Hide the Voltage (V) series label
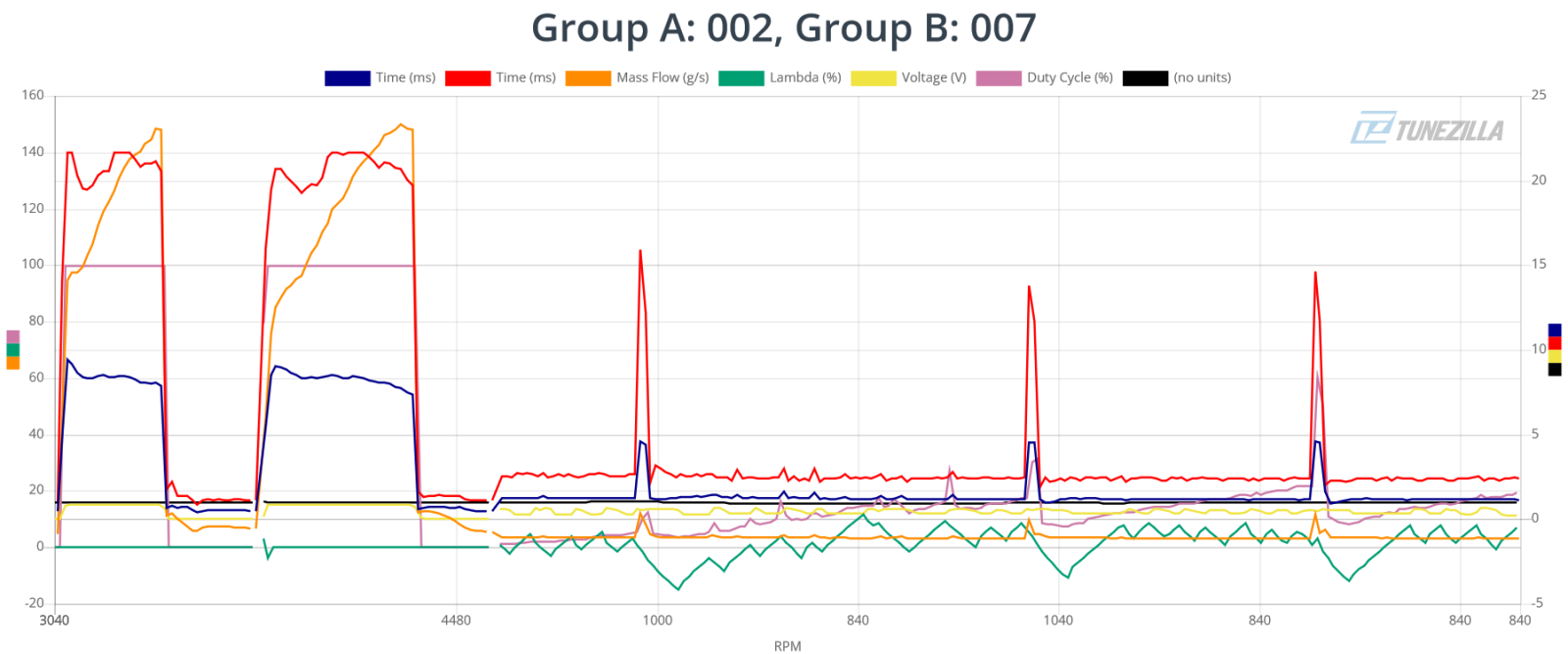1568x654 pixels. pos(934,78)
